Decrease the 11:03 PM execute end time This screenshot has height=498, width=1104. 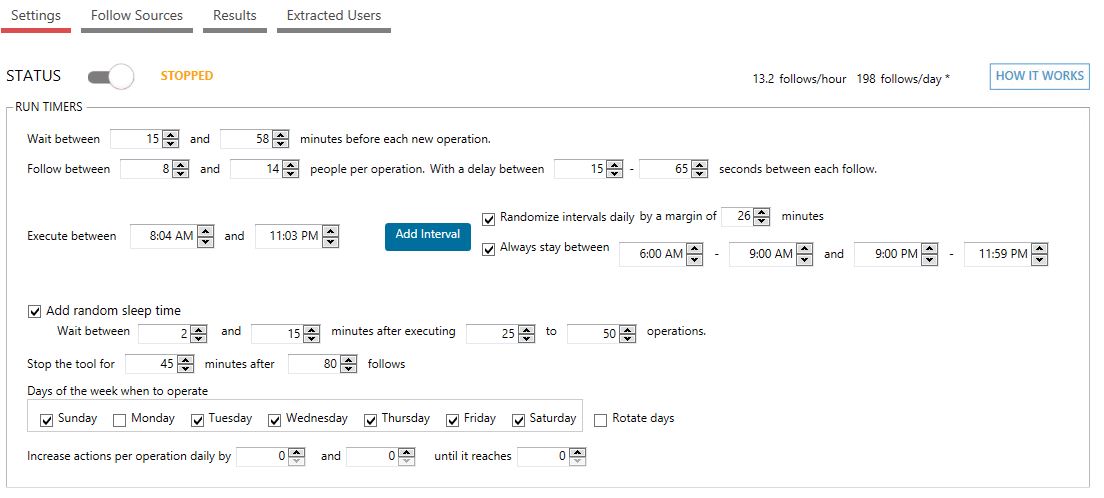pyautogui.click(x=330, y=241)
